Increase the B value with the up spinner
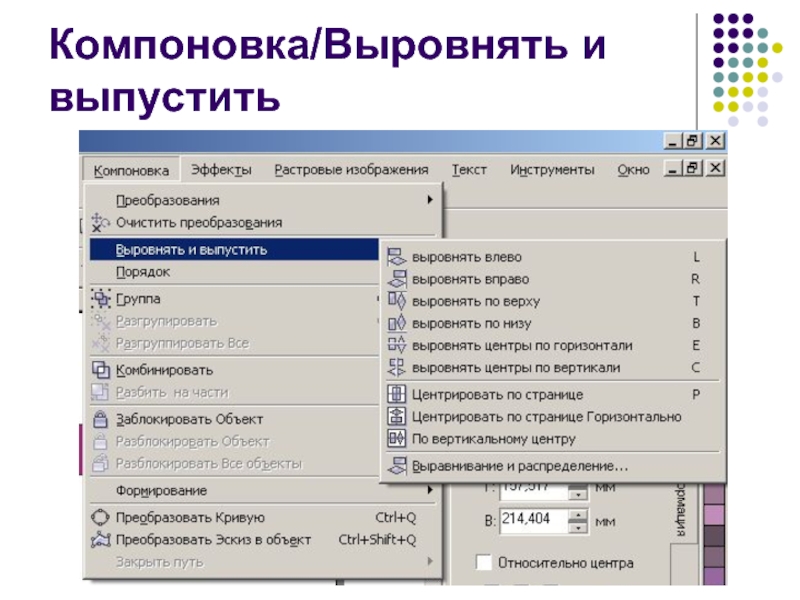Image resolution: width=800 pixels, height=600 pixels. 578,515
